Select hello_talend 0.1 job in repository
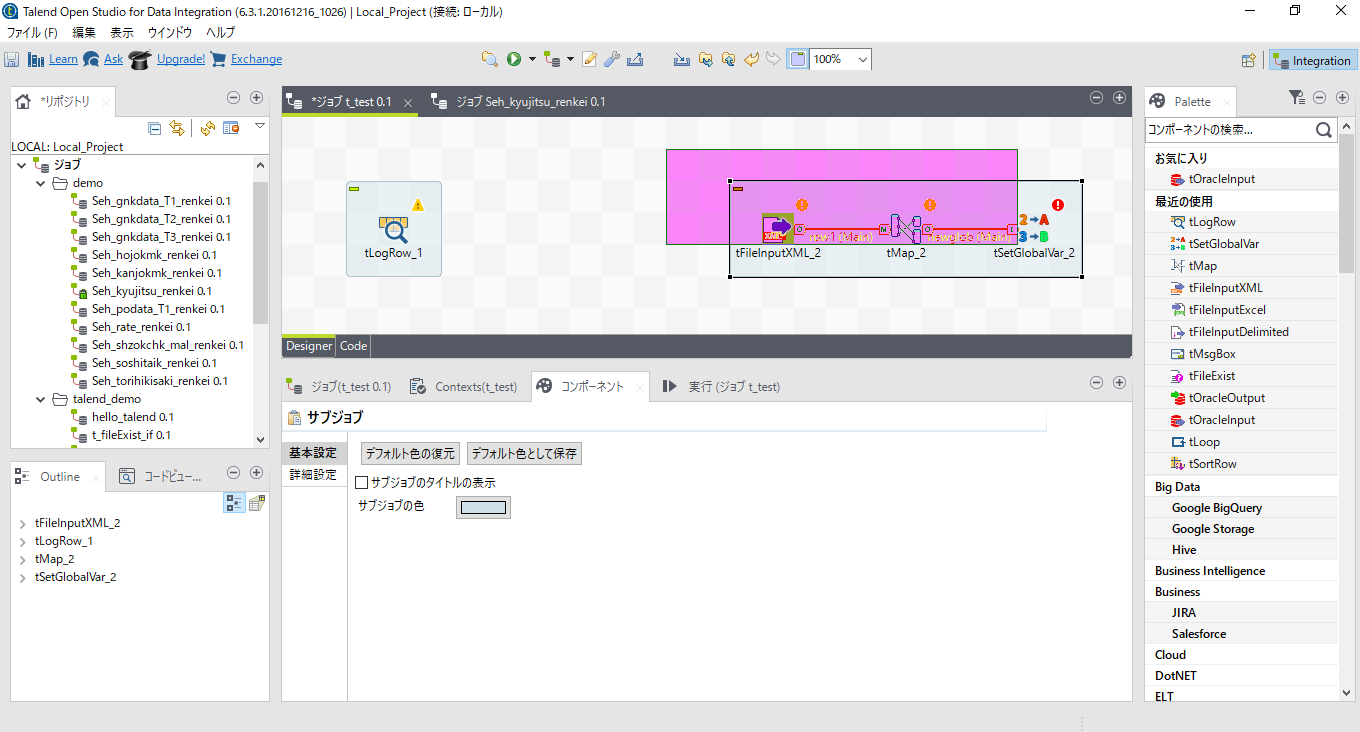 click(133, 417)
